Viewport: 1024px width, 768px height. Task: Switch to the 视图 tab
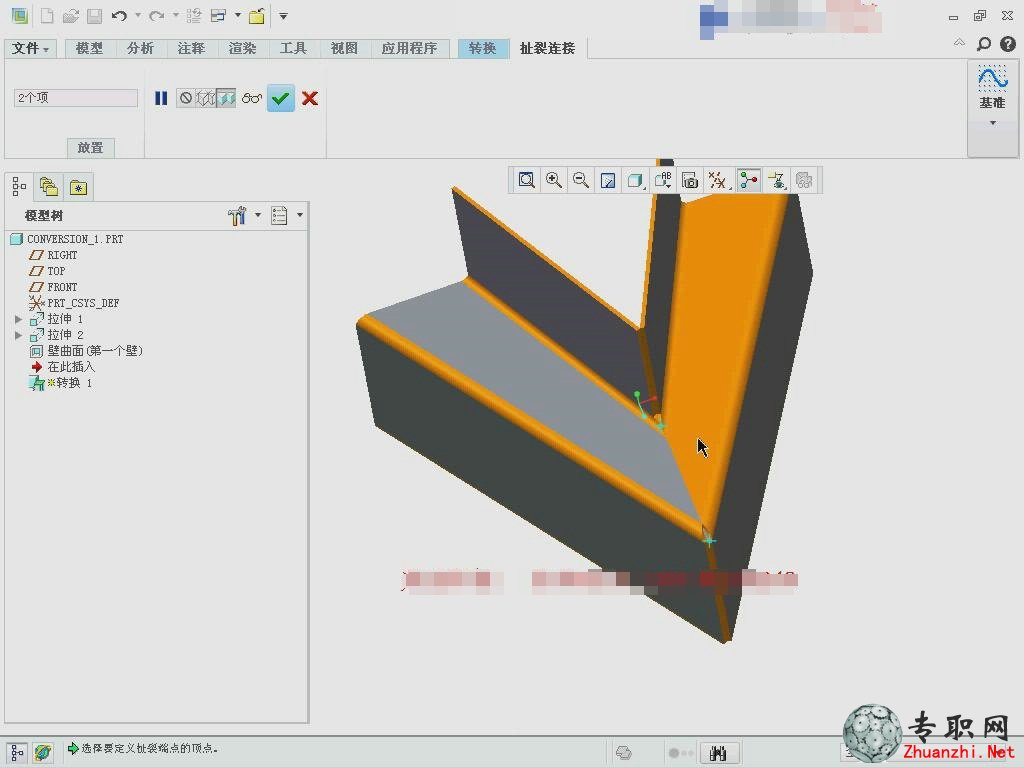click(x=344, y=48)
